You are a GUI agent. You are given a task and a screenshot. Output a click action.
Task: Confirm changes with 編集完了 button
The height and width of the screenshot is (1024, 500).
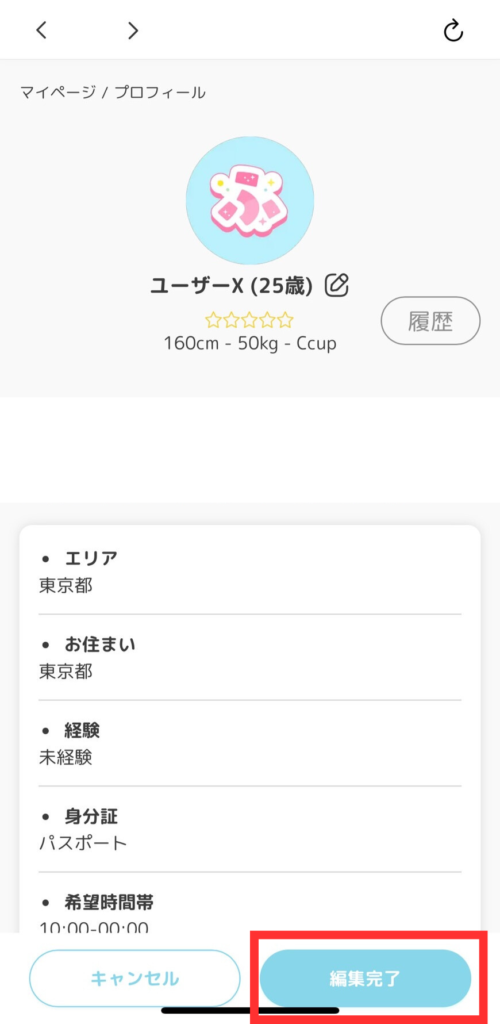(x=366, y=978)
